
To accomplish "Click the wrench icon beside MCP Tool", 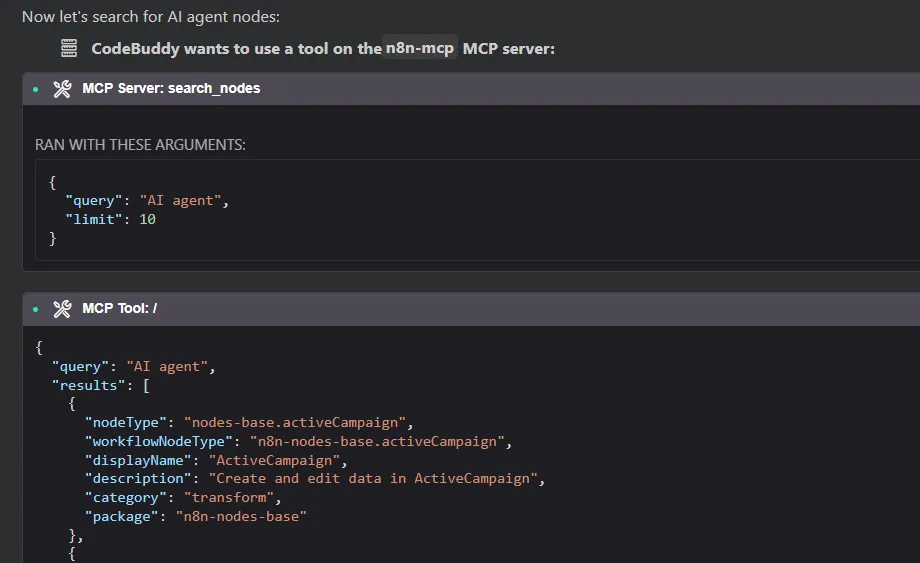I will click(62, 309).
